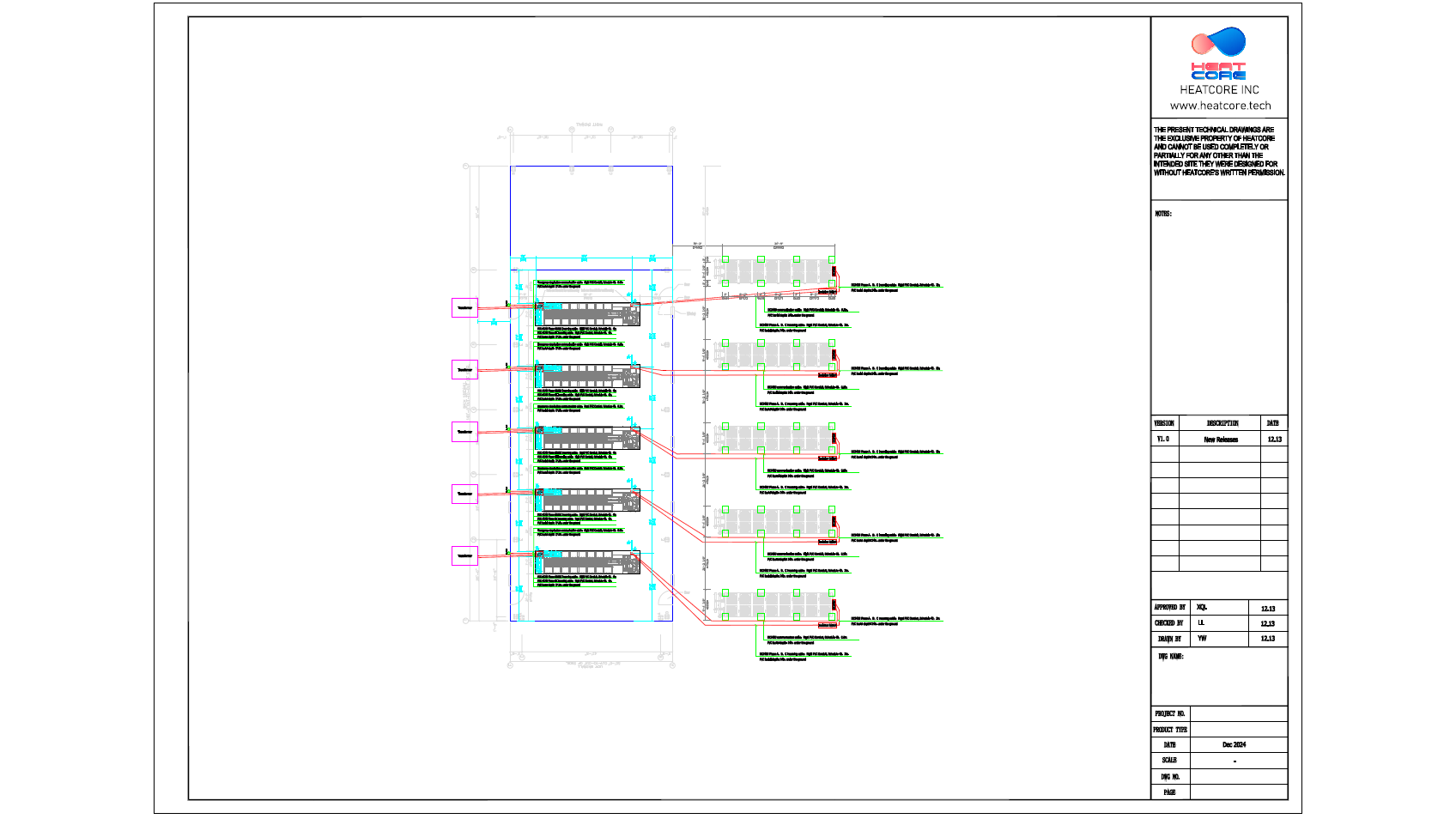Click the CHECKED BY label
Viewport: 1456px width, 819px height.
tap(1168, 623)
